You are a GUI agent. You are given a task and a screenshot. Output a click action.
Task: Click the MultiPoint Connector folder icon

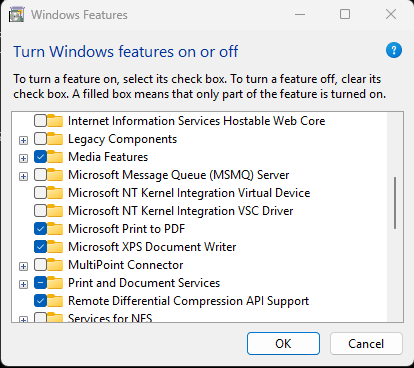pyautogui.click(x=55, y=265)
